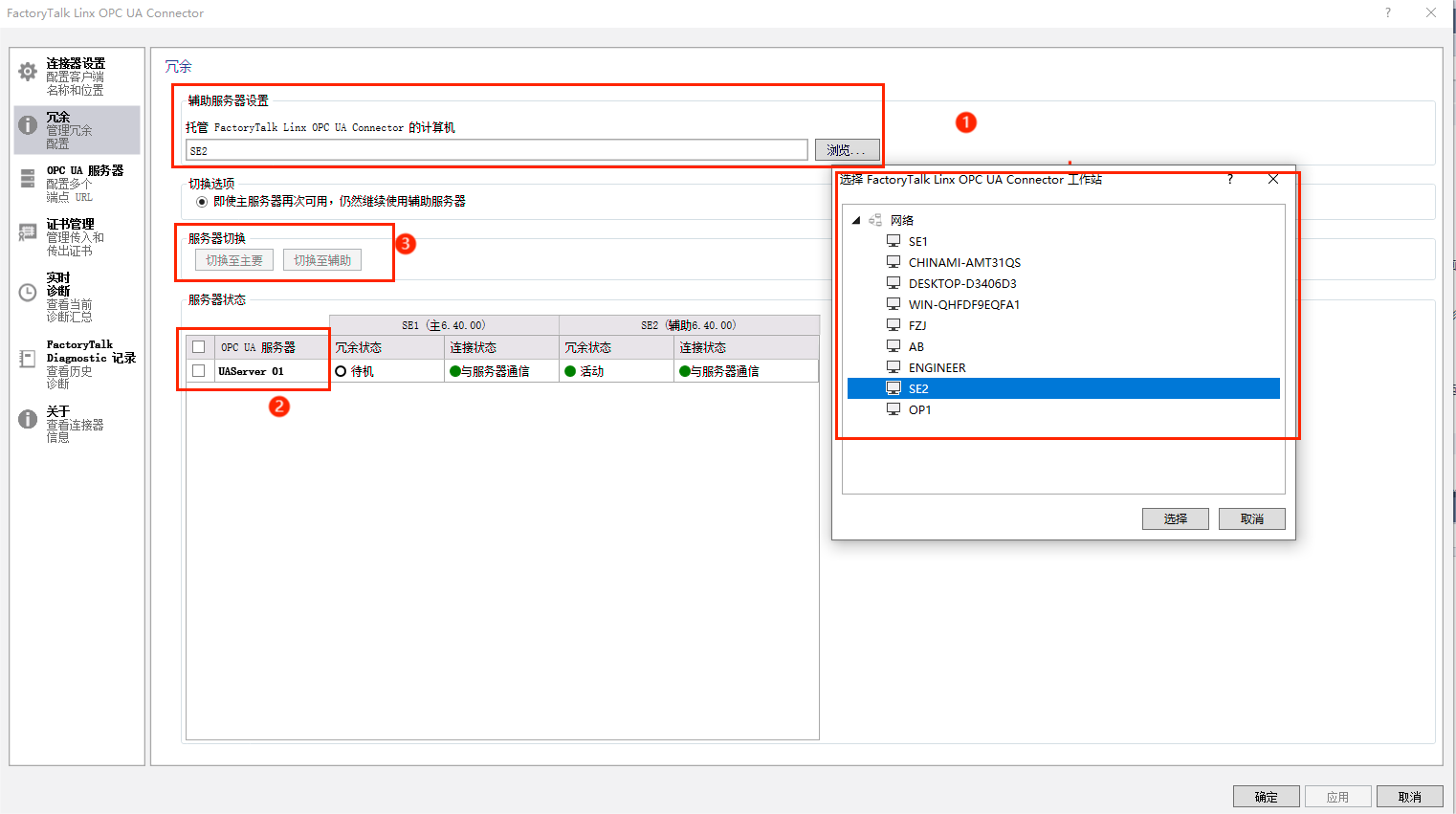The width and height of the screenshot is (1456, 814).
Task: Select CHINAMI-AMT31QS computer in tree
Action: [964, 262]
